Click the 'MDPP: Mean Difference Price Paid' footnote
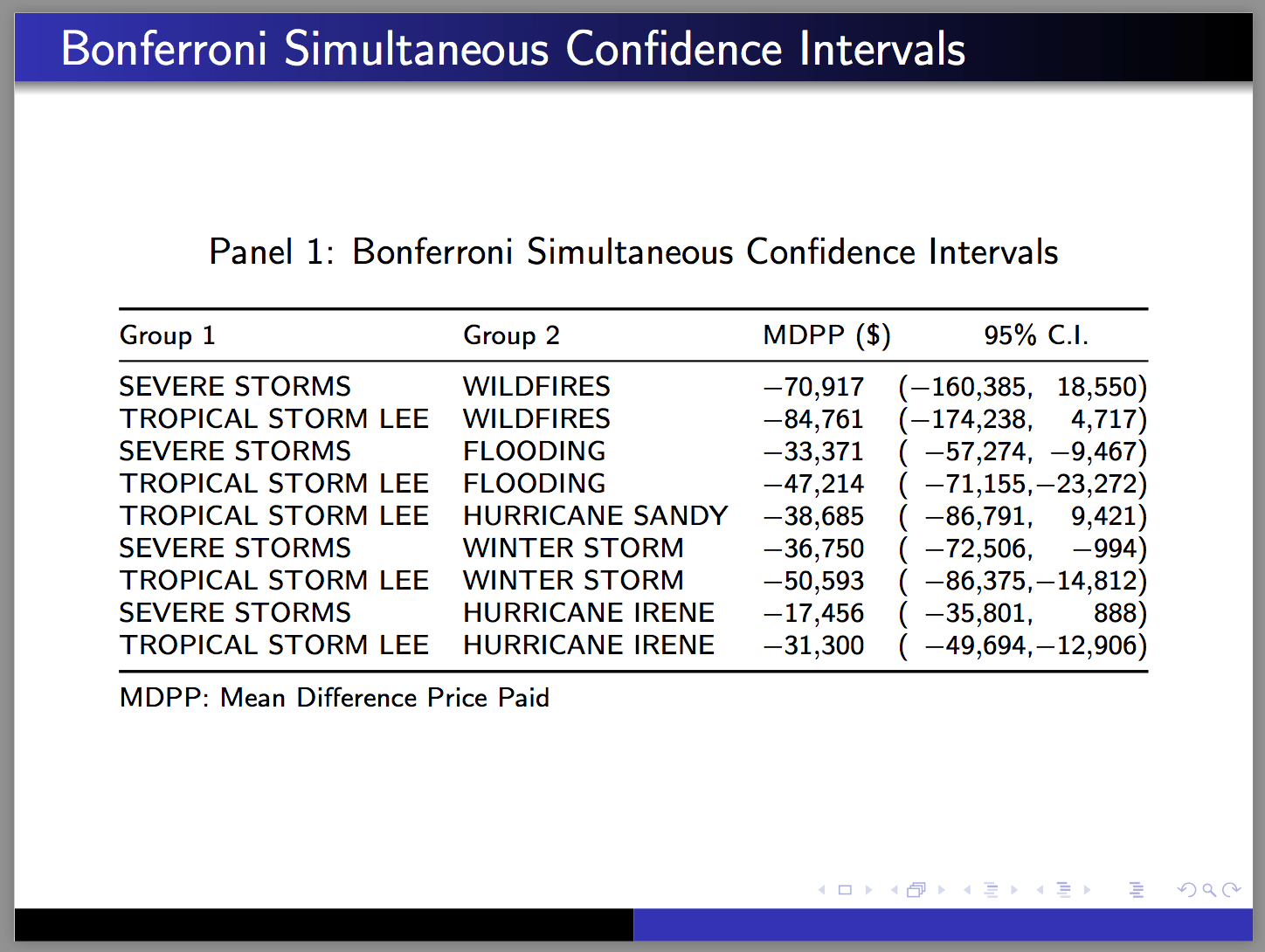The width and height of the screenshot is (1265, 952). (335, 698)
